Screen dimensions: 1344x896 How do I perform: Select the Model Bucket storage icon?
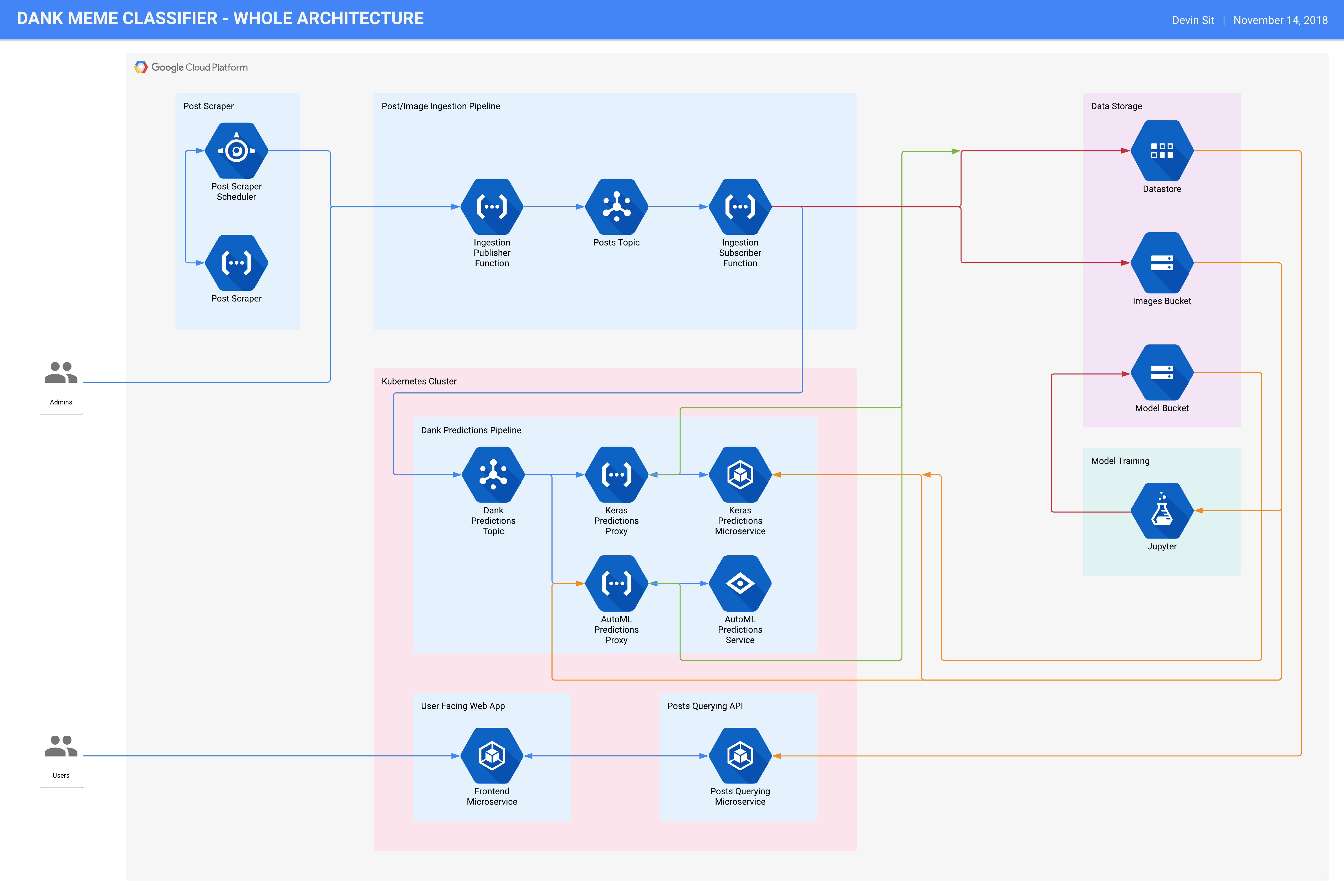click(1162, 373)
